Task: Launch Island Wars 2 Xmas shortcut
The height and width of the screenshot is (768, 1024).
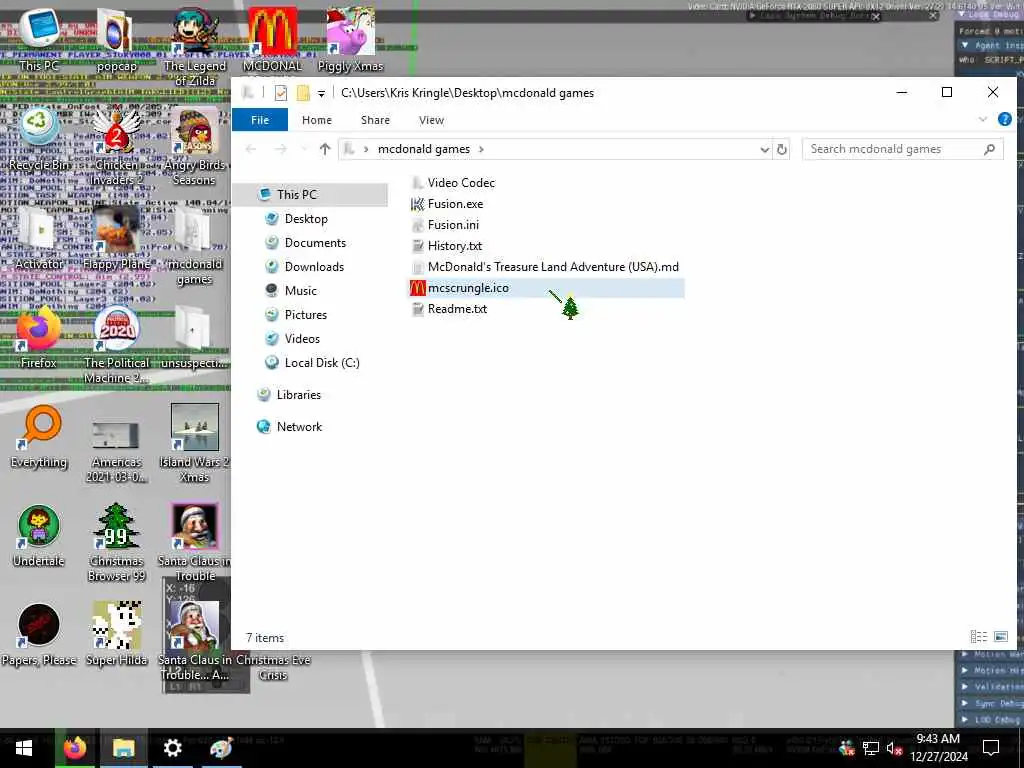Action: click(194, 444)
